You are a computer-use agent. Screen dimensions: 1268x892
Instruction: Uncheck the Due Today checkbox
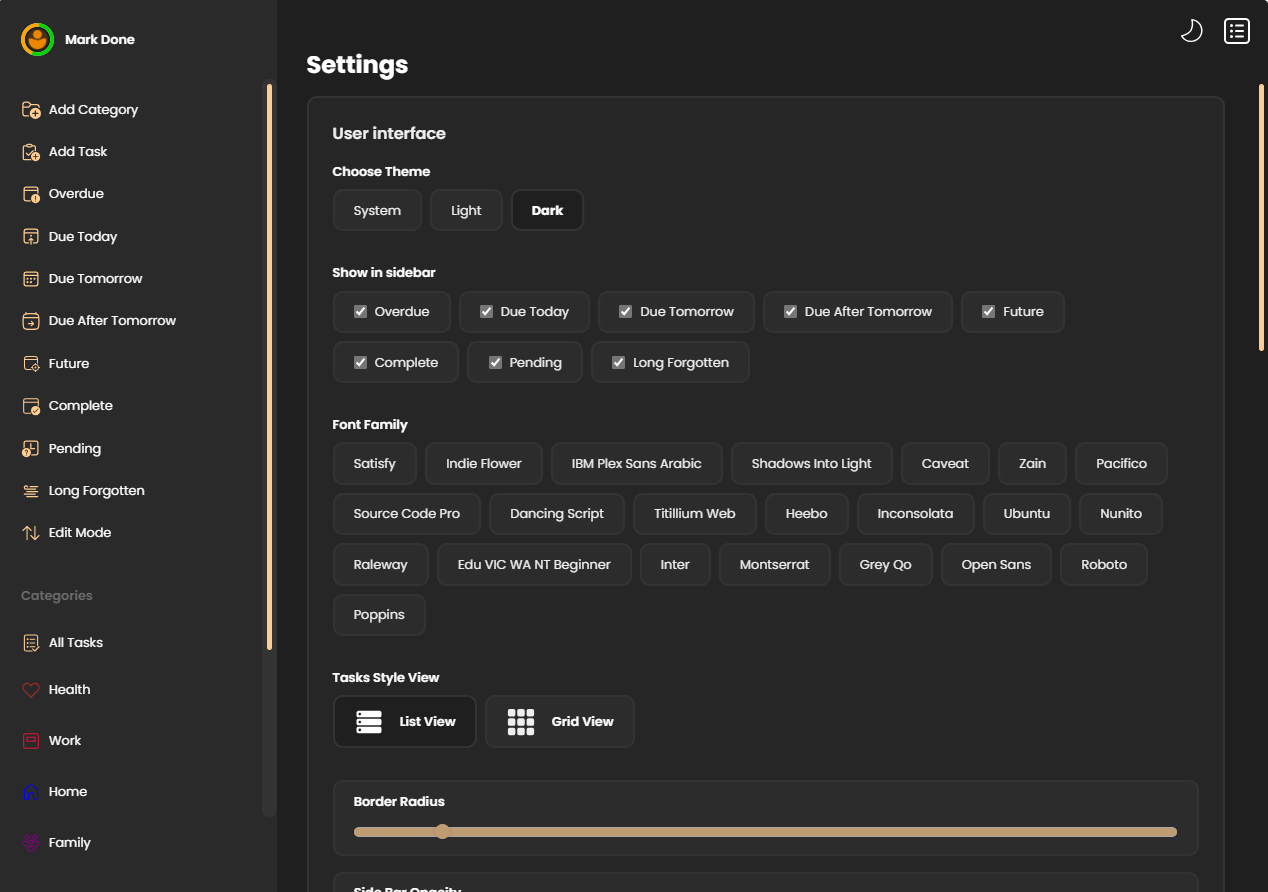(487, 312)
